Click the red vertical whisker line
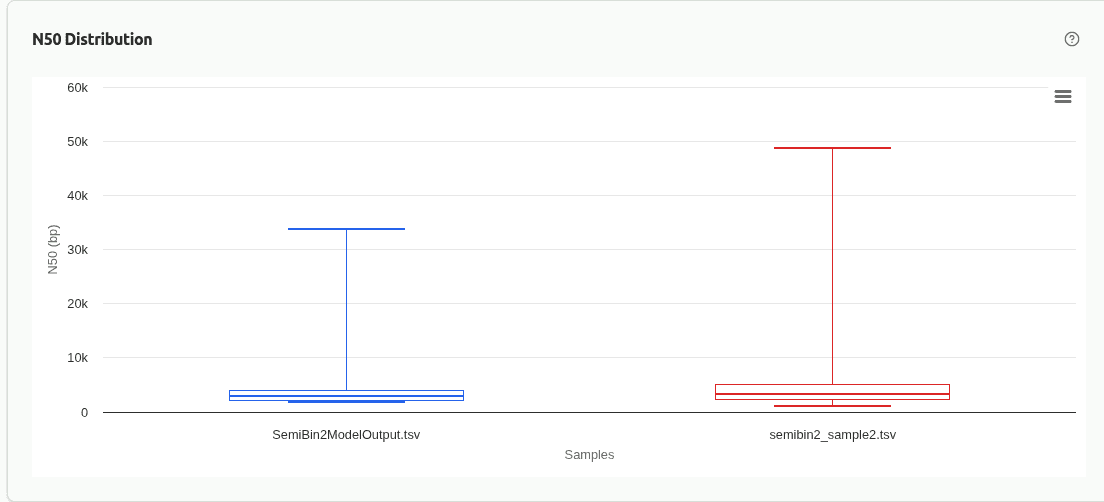Image resolution: width=1104 pixels, height=502 pixels. click(x=832, y=265)
